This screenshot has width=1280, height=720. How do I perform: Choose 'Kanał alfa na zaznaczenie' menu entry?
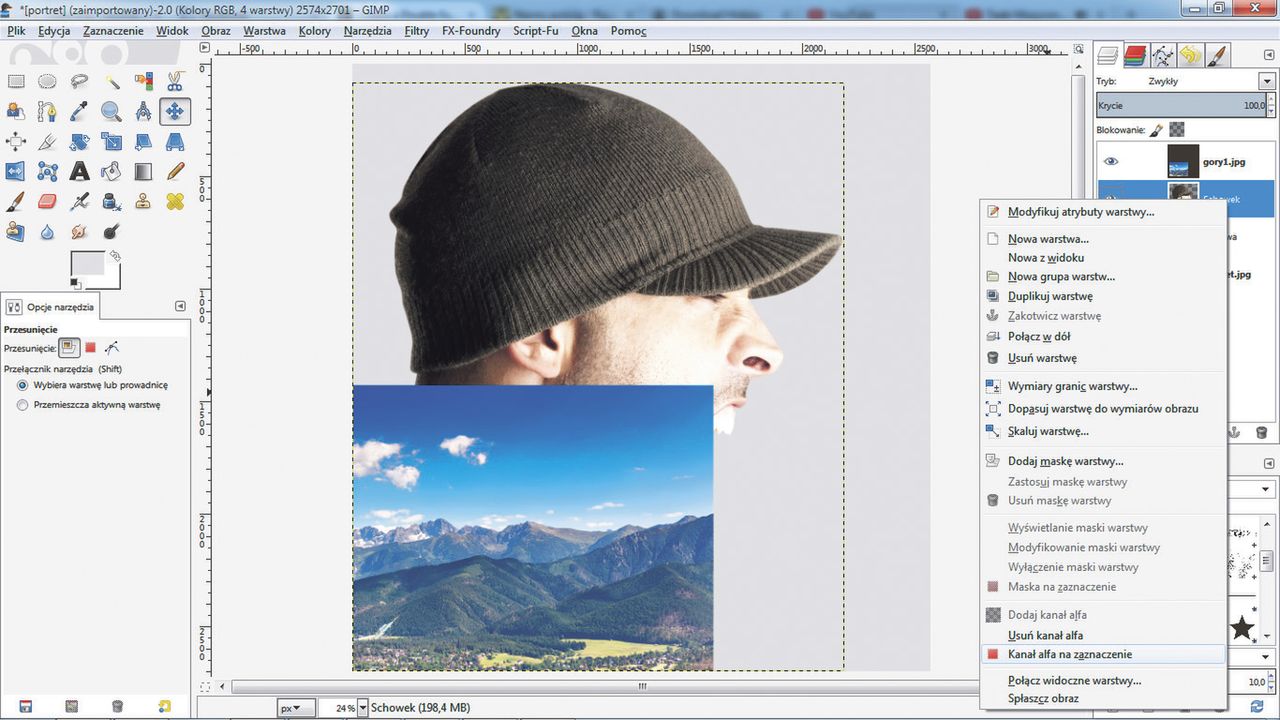1102,655
